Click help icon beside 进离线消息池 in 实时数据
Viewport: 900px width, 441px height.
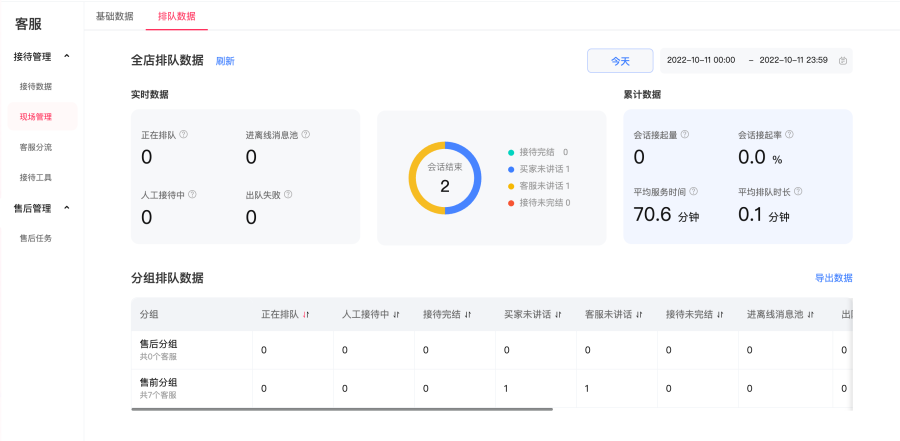(x=305, y=134)
